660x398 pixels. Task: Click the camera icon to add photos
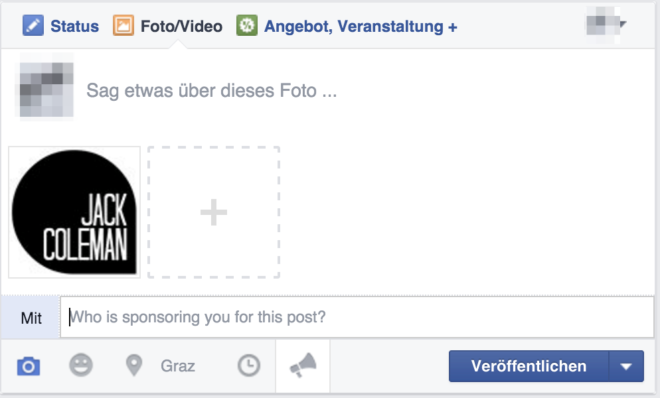[x=29, y=366]
